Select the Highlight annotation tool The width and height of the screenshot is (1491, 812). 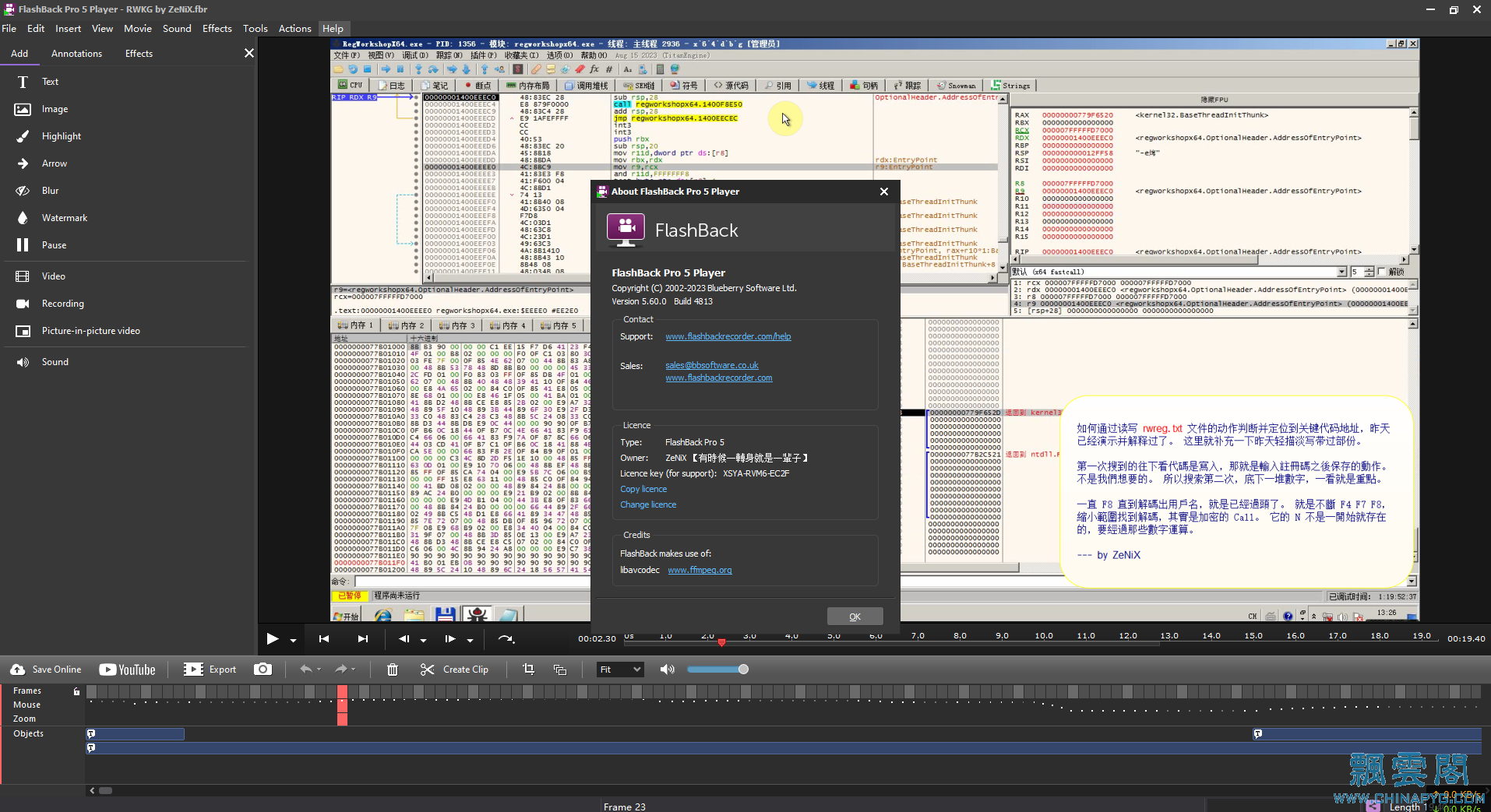tap(48, 136)
